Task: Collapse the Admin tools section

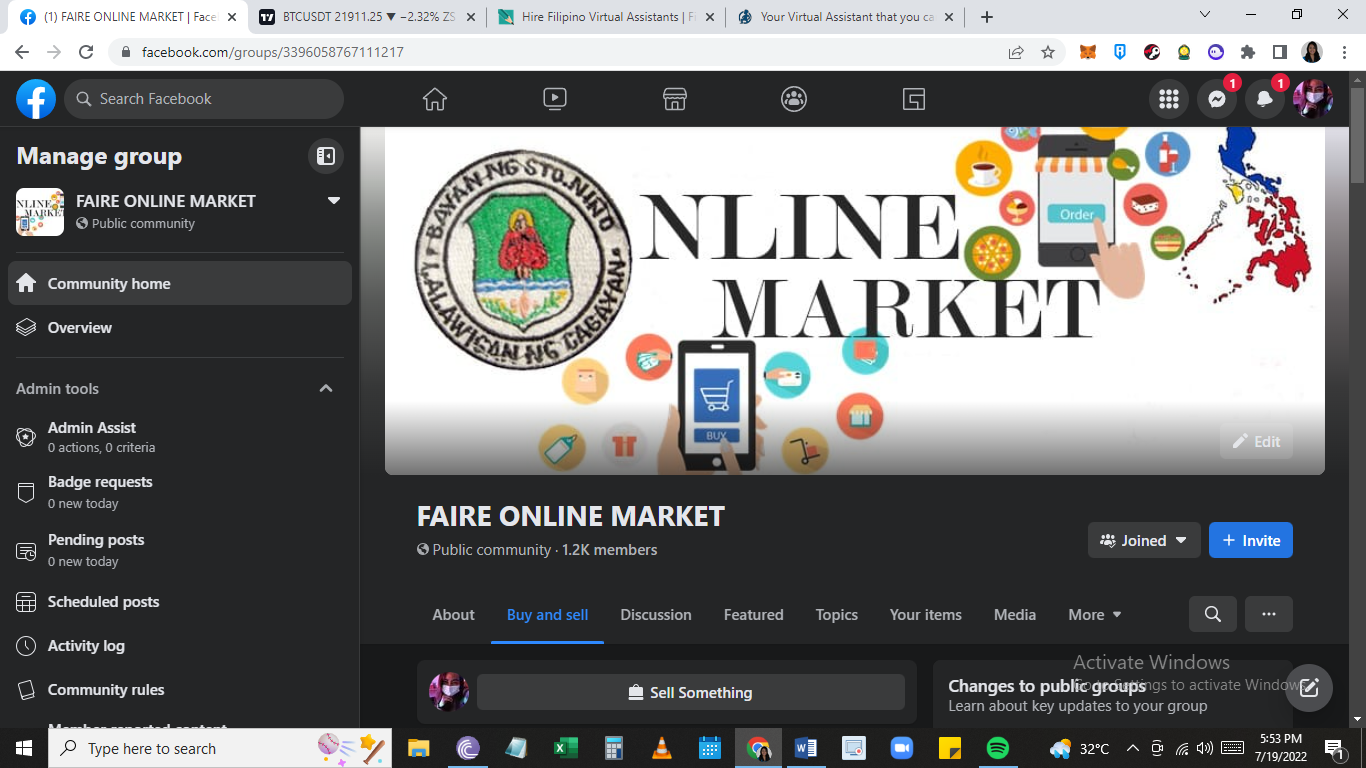Action: (x=325, y=388)
